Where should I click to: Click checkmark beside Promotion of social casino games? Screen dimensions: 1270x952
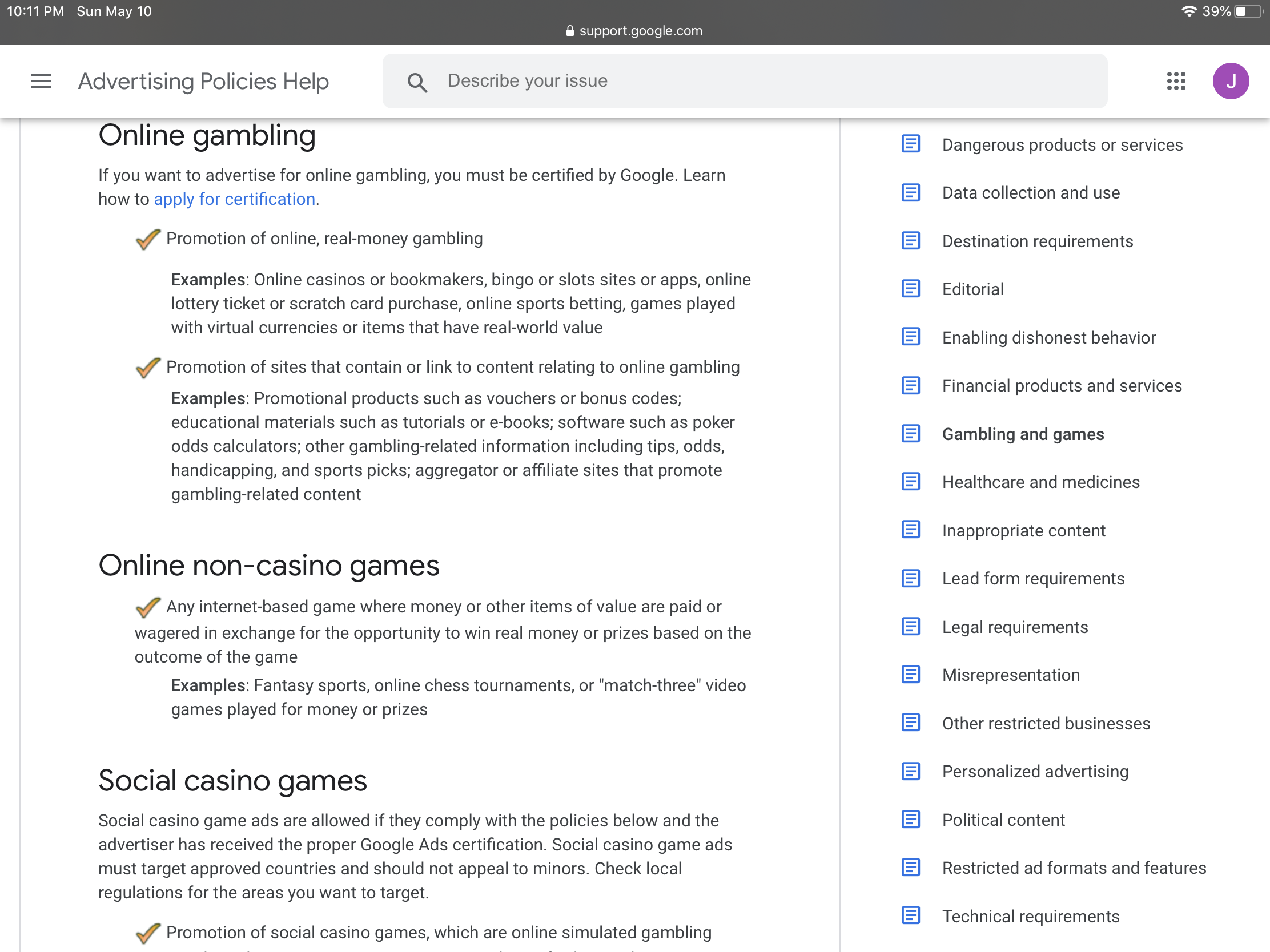click(147, 933)
